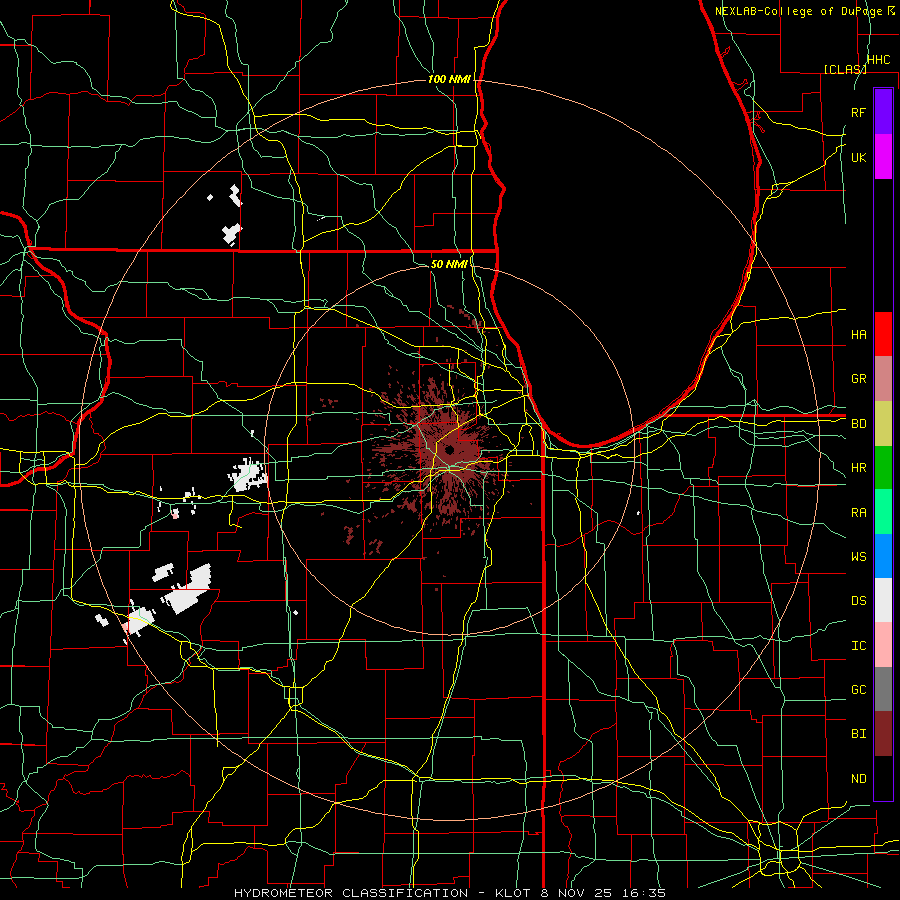
Task: Select the blue WS legend swatch
Action: point(883,556)
